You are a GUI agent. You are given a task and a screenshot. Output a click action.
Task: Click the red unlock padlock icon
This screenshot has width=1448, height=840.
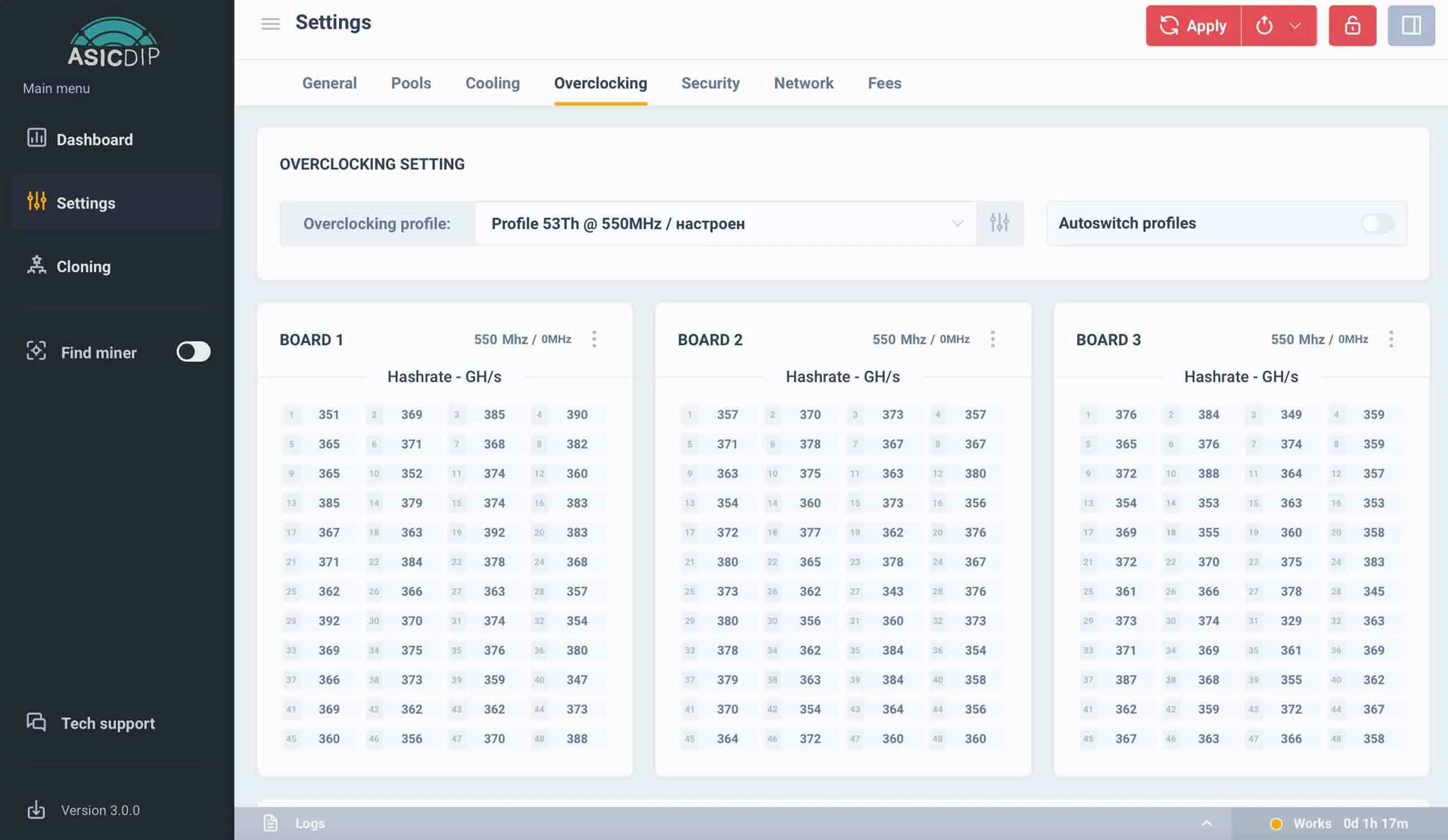(1352, 25)
